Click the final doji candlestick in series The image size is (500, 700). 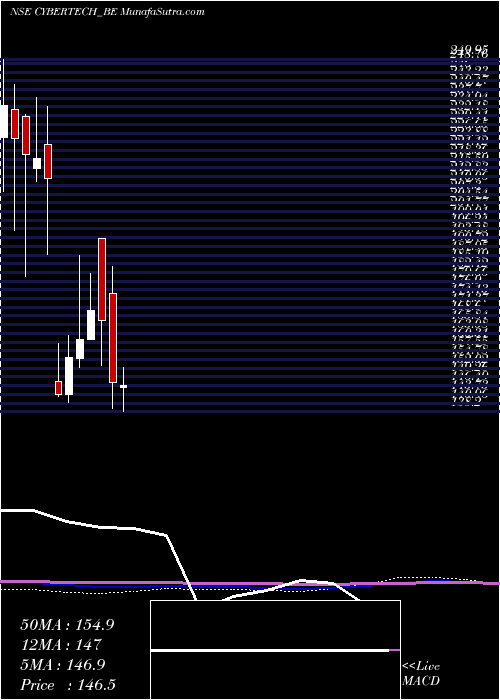(x=124, y=387)
